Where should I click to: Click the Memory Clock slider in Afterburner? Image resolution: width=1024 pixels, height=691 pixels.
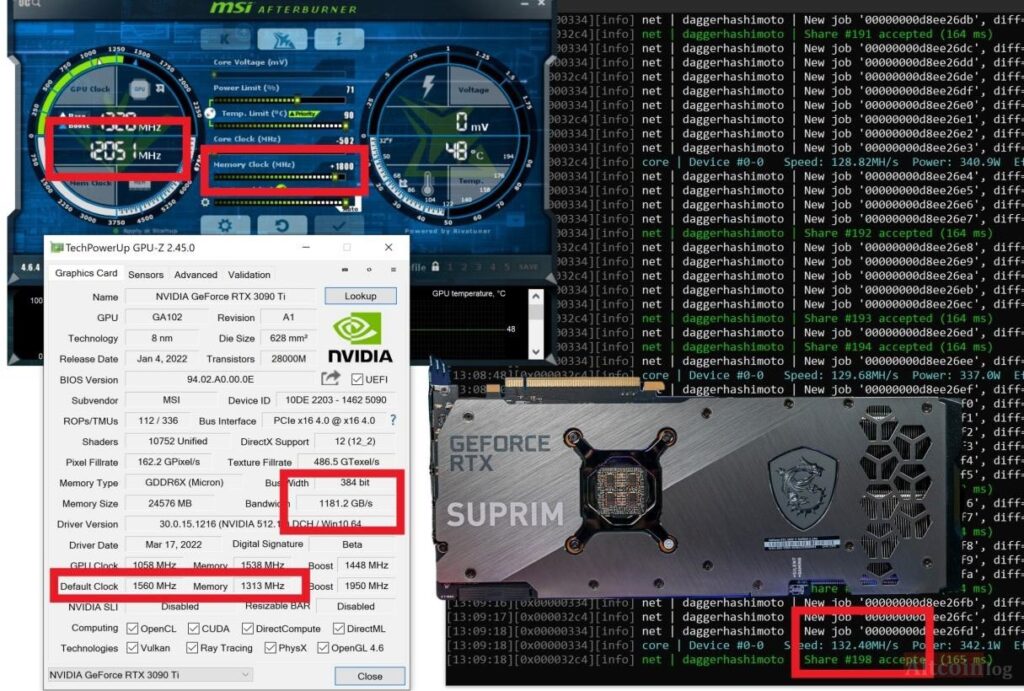pyautogui.click(x=280, y=177)
